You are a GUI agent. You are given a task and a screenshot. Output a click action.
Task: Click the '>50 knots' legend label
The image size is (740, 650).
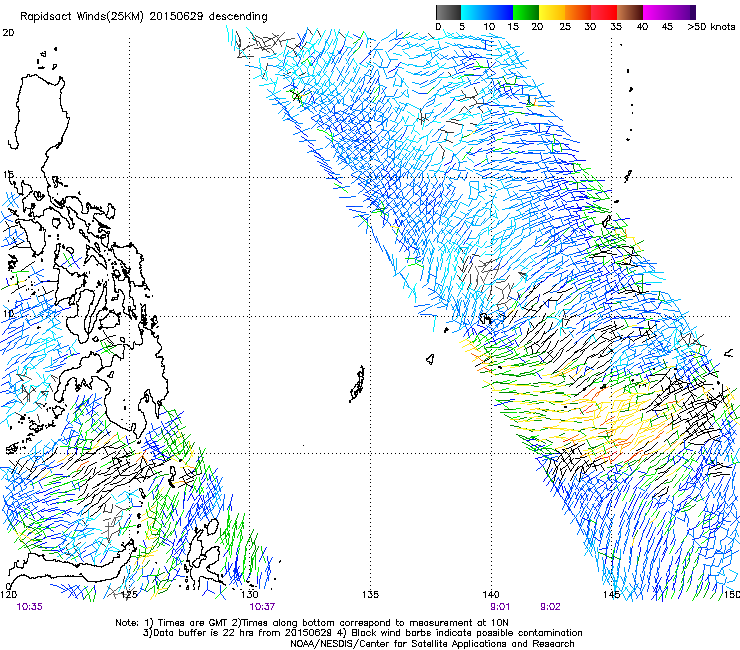(x=711, y=27)
